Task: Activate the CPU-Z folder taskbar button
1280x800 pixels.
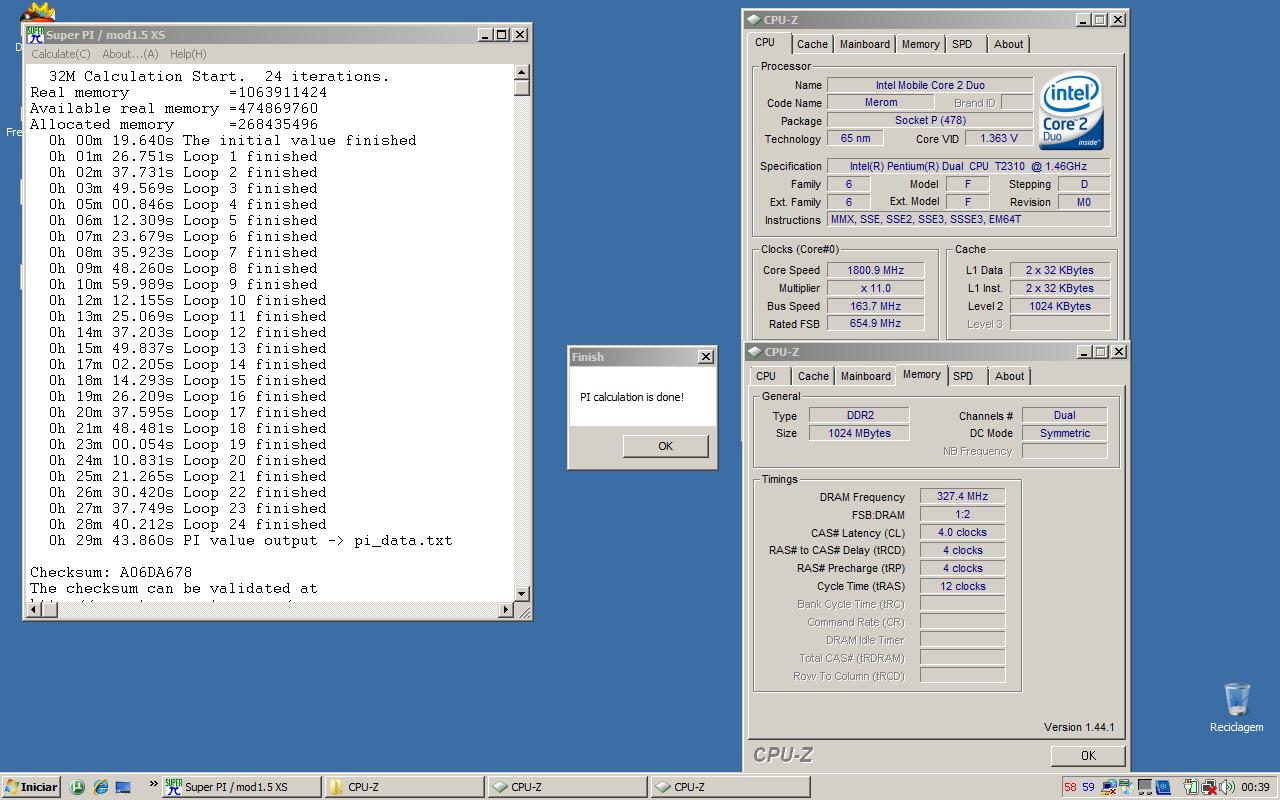Action: coord(405,787)
